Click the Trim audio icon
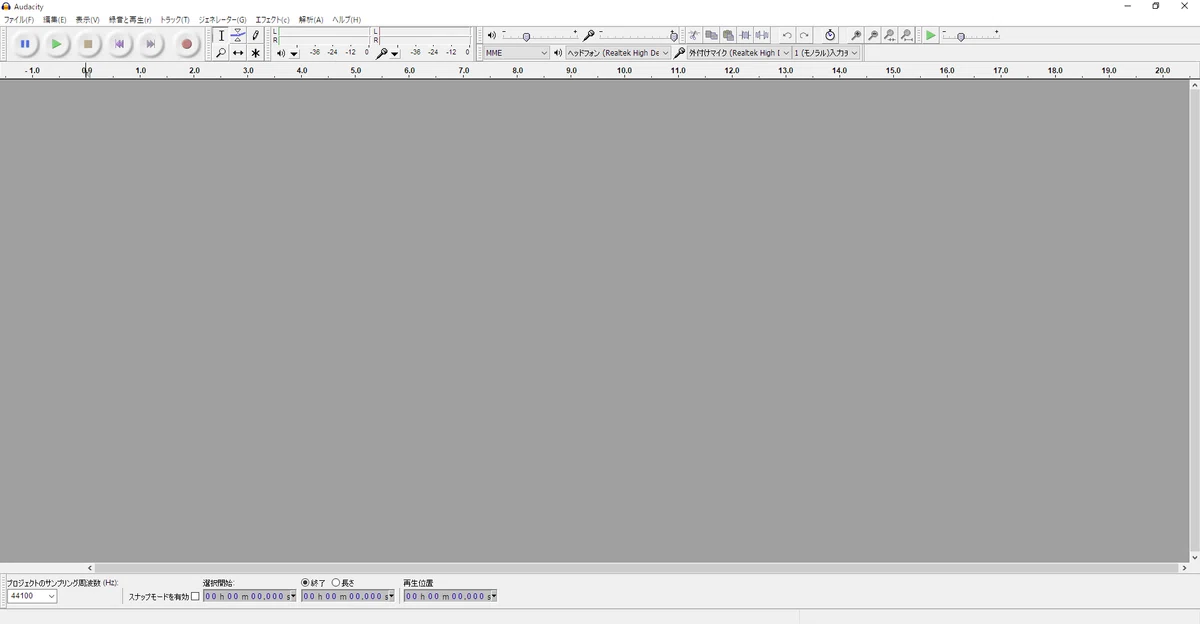This screenshot has width=1200, height=624. (745, 36)
